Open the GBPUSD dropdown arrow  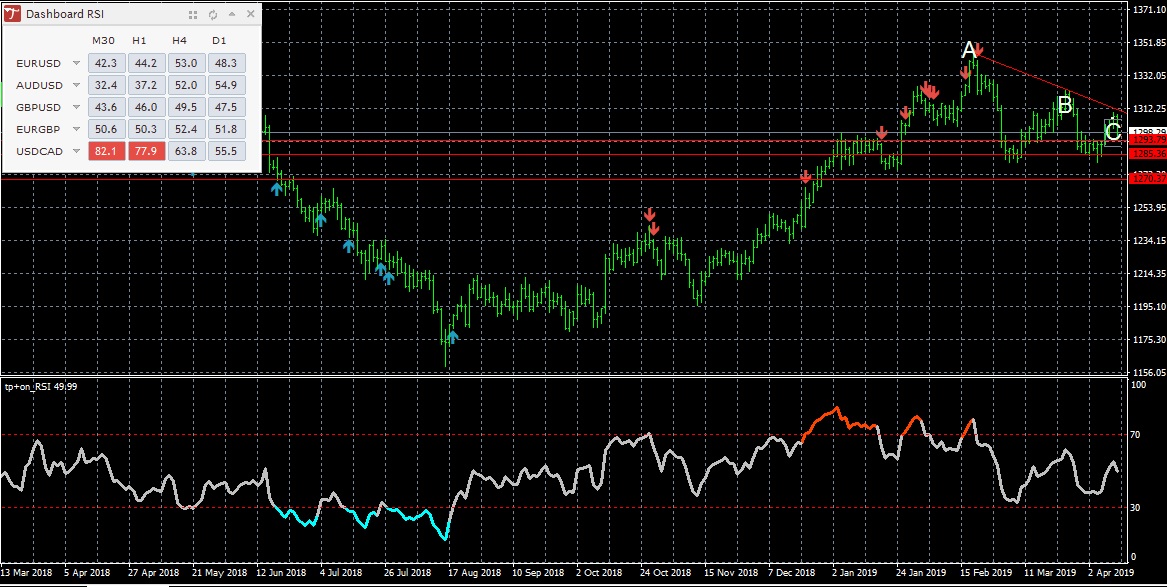pyautogui.click(x=77, y=107)
